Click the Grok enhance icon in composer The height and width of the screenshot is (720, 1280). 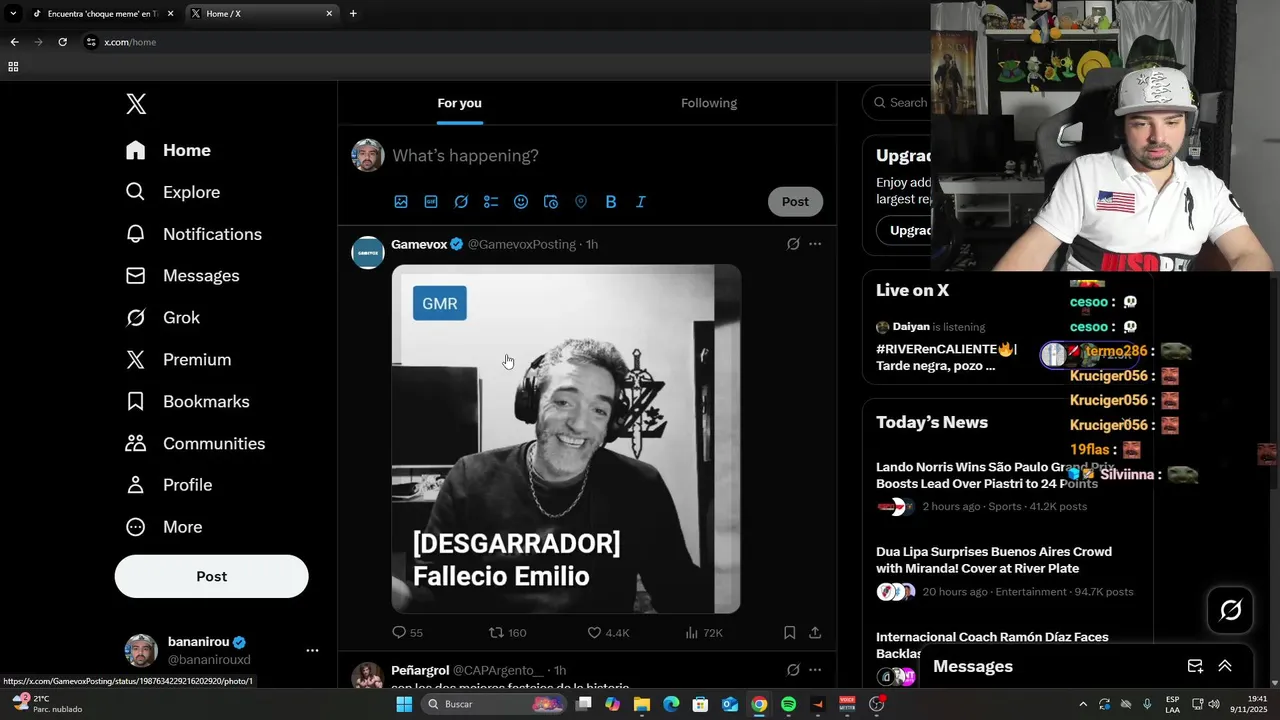[461, 202]
